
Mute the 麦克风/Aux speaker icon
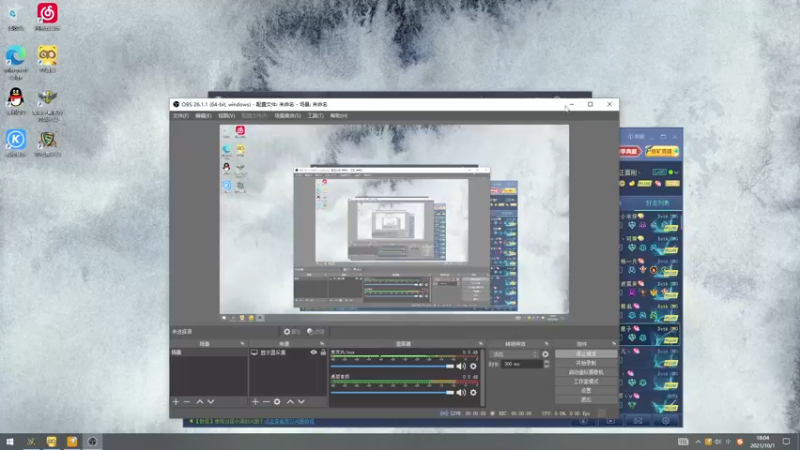coord(461,366)
